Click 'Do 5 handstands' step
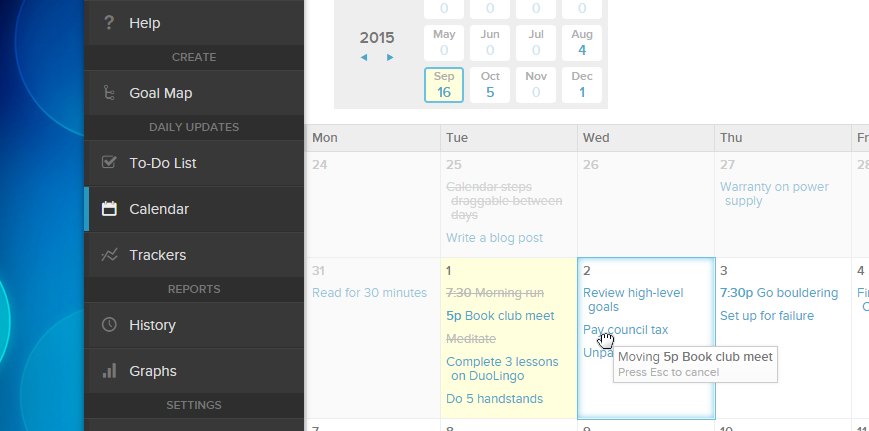Viewport: 869px width, 431px height. 494,399
